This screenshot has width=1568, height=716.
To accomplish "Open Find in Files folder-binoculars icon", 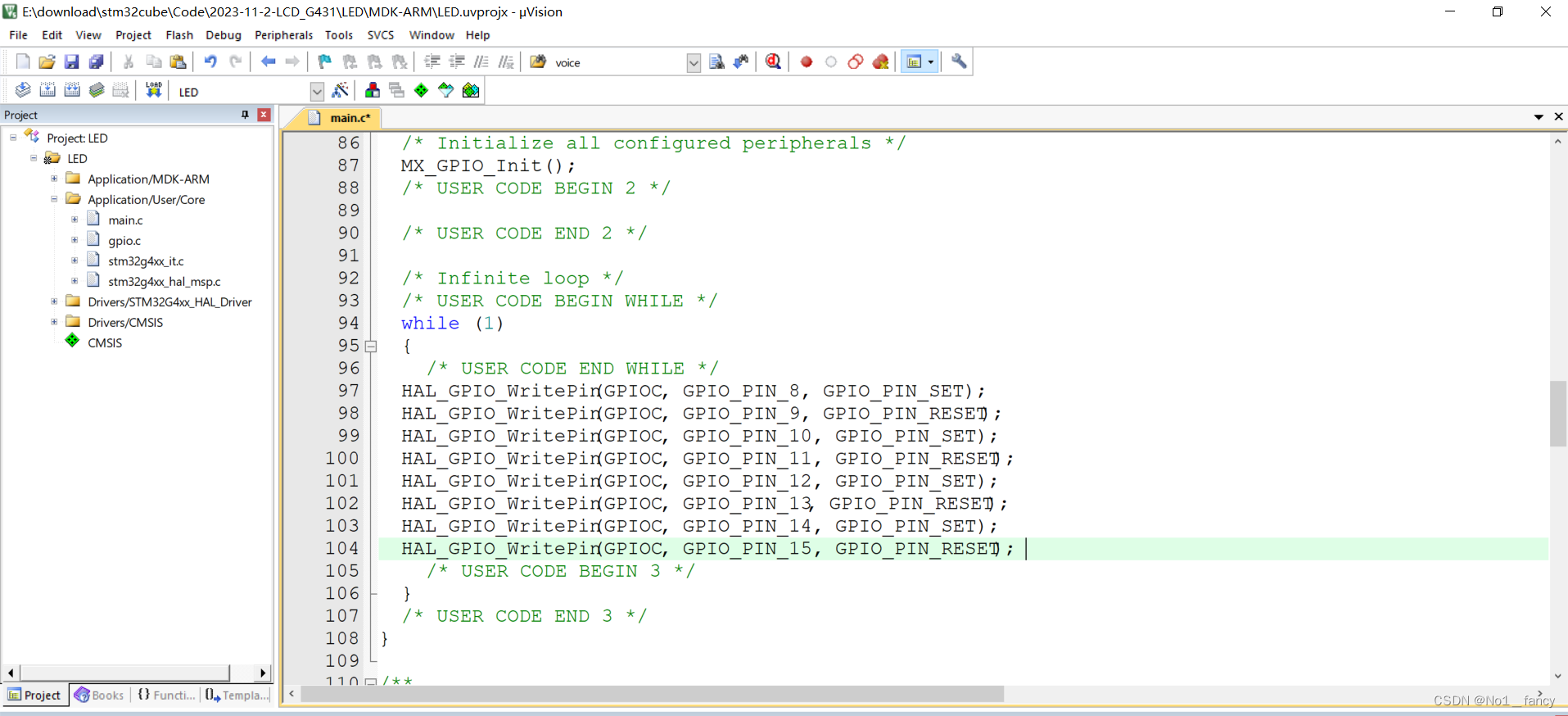I will pos(538,61).
